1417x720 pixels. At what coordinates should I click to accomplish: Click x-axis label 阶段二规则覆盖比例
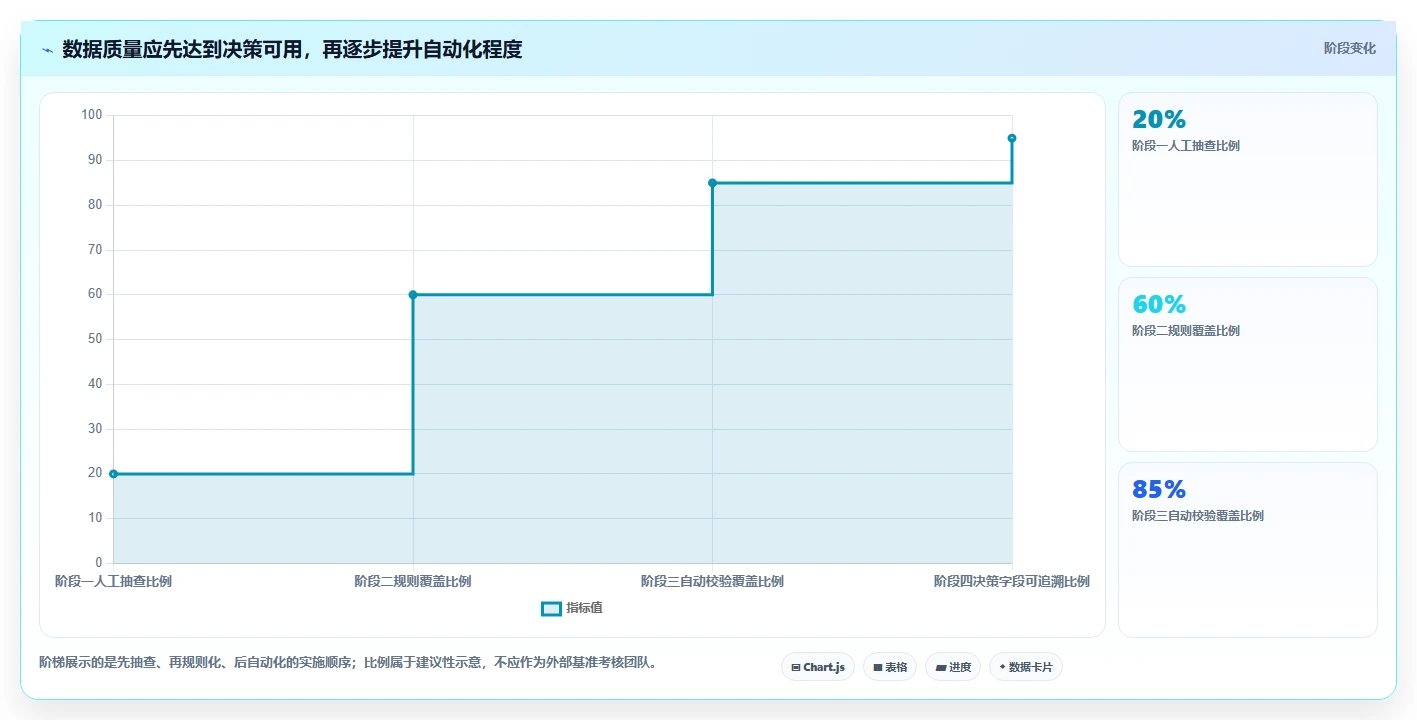pyautogui.click(x=413, y=581)
